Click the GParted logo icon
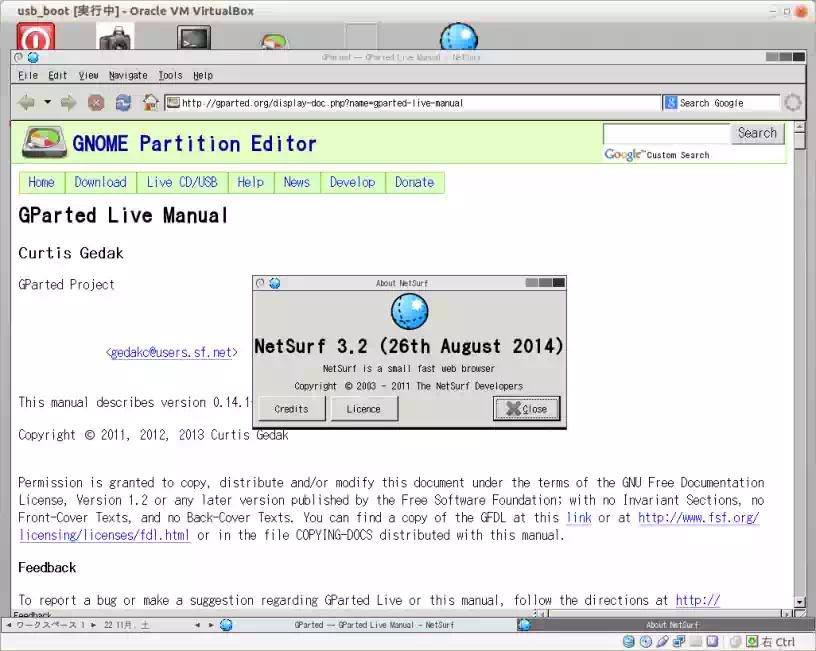Viewport: 816px width, 651px height. coord(44,142)
